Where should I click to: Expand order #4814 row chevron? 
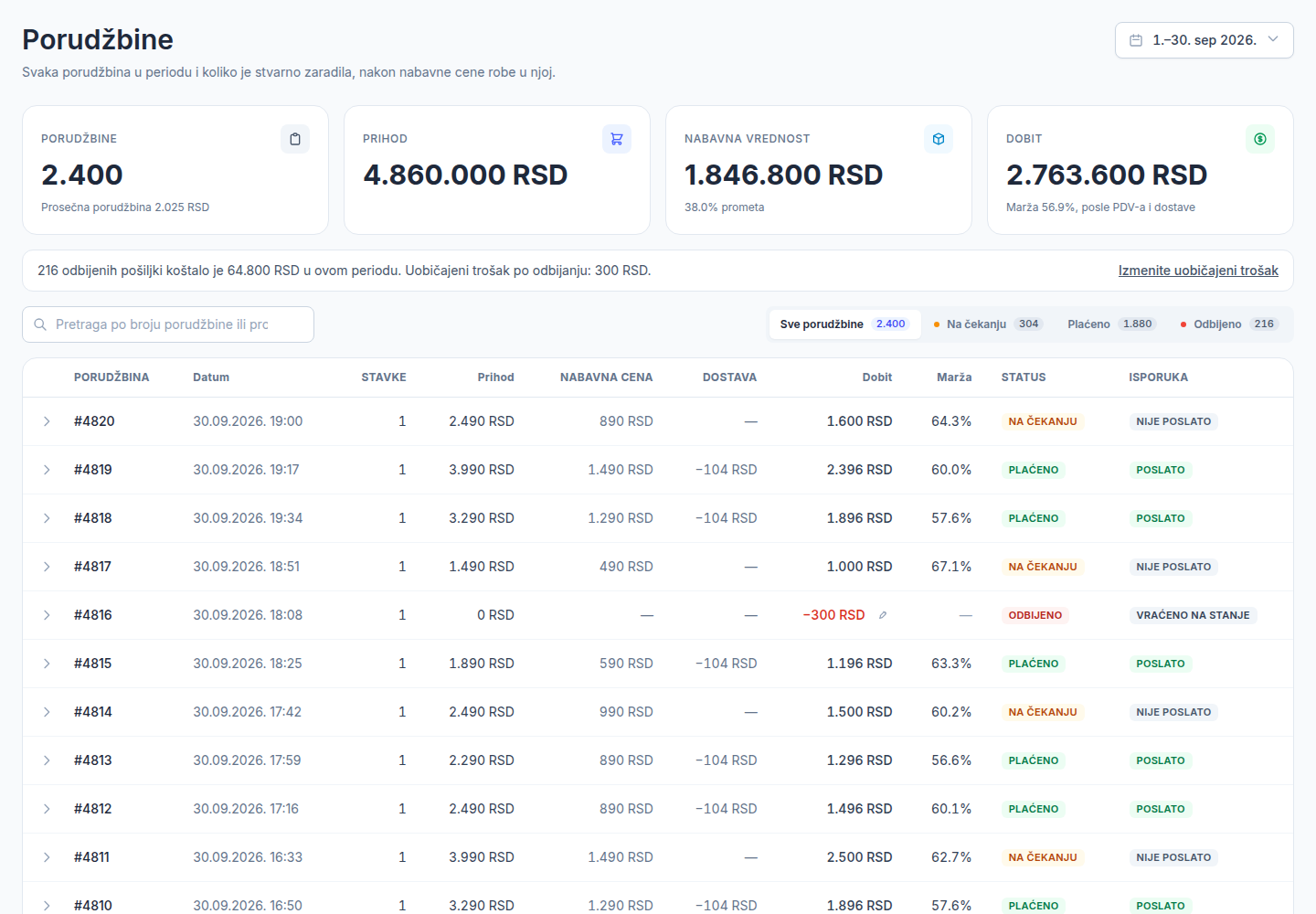coord(47,712)
